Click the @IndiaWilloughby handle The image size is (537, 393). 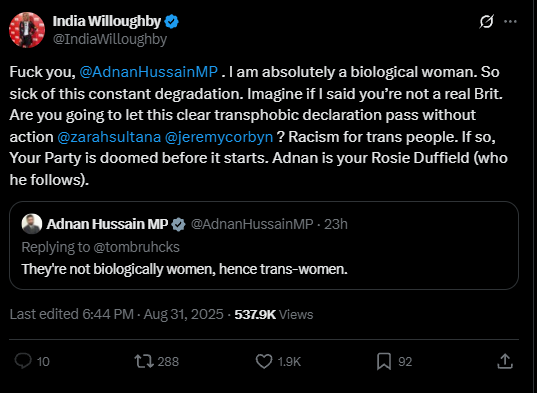pos(110,39)
